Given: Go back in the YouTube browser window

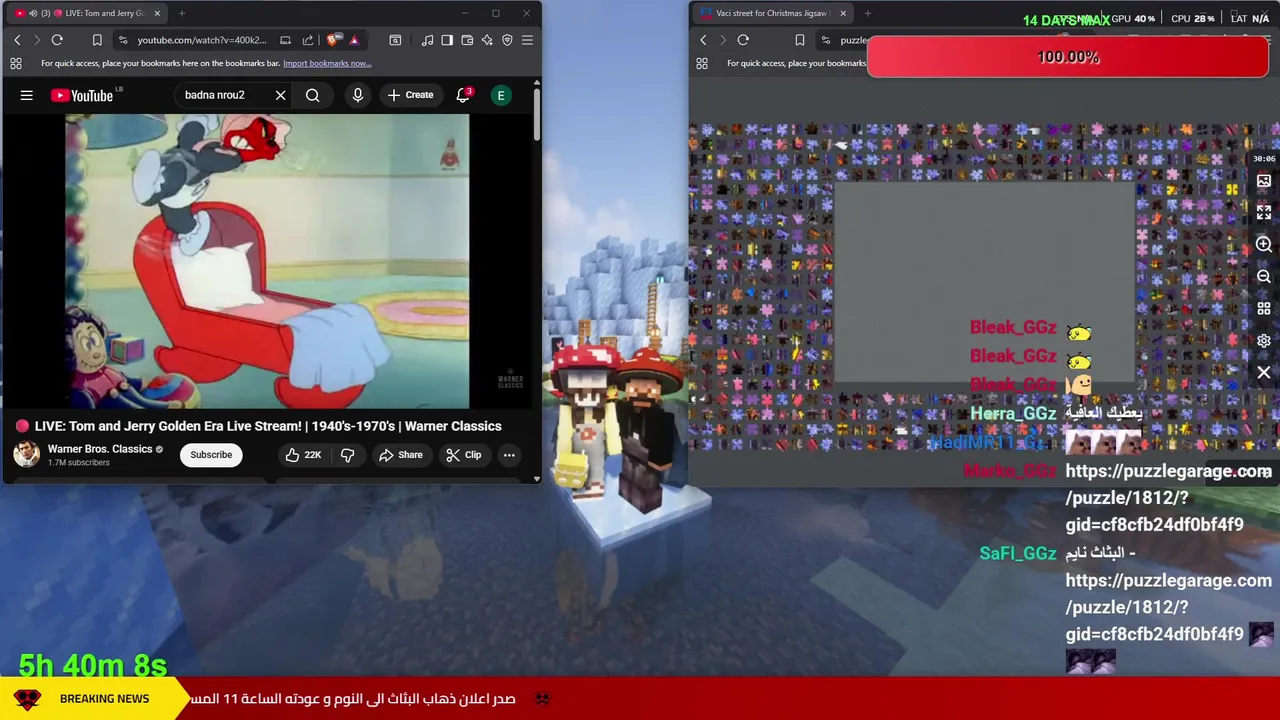Looking at the screenshot, I should click(17, 40).
